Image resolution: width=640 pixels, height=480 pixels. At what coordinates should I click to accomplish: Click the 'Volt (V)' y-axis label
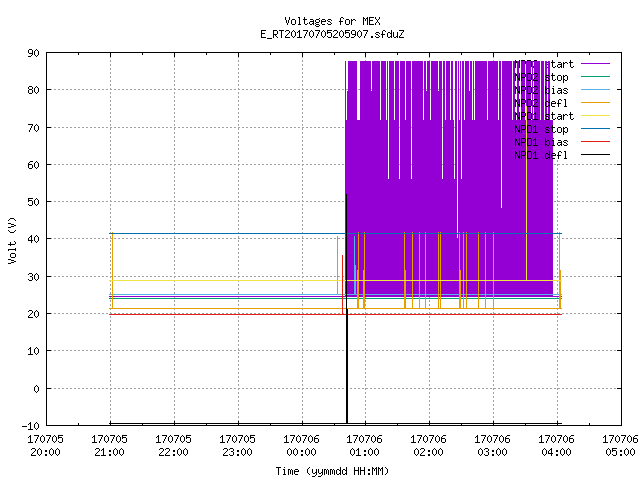(x=12, y=241)
